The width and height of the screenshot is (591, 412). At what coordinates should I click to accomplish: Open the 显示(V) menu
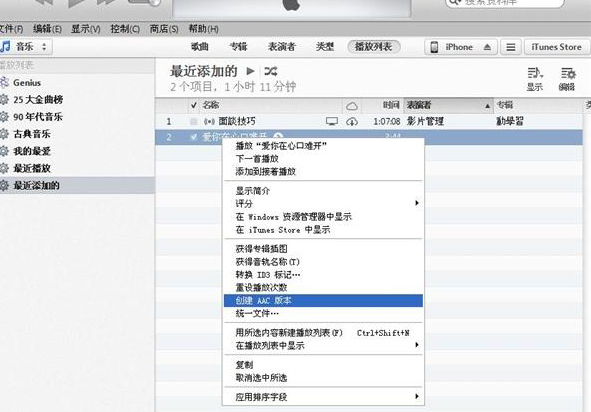point(86,29)
